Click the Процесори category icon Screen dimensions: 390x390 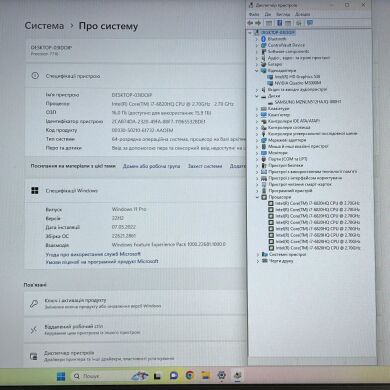tap(263, 197)
